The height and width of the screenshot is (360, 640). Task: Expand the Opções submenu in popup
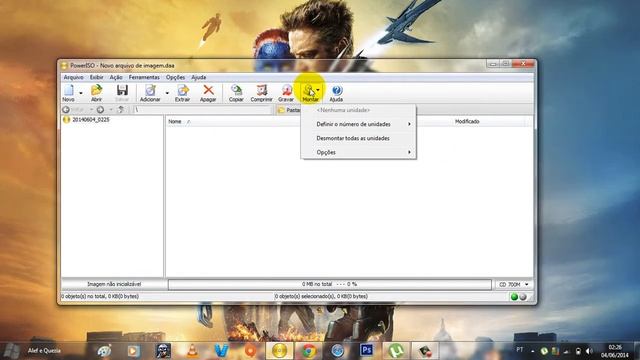(x=358, y=152)
